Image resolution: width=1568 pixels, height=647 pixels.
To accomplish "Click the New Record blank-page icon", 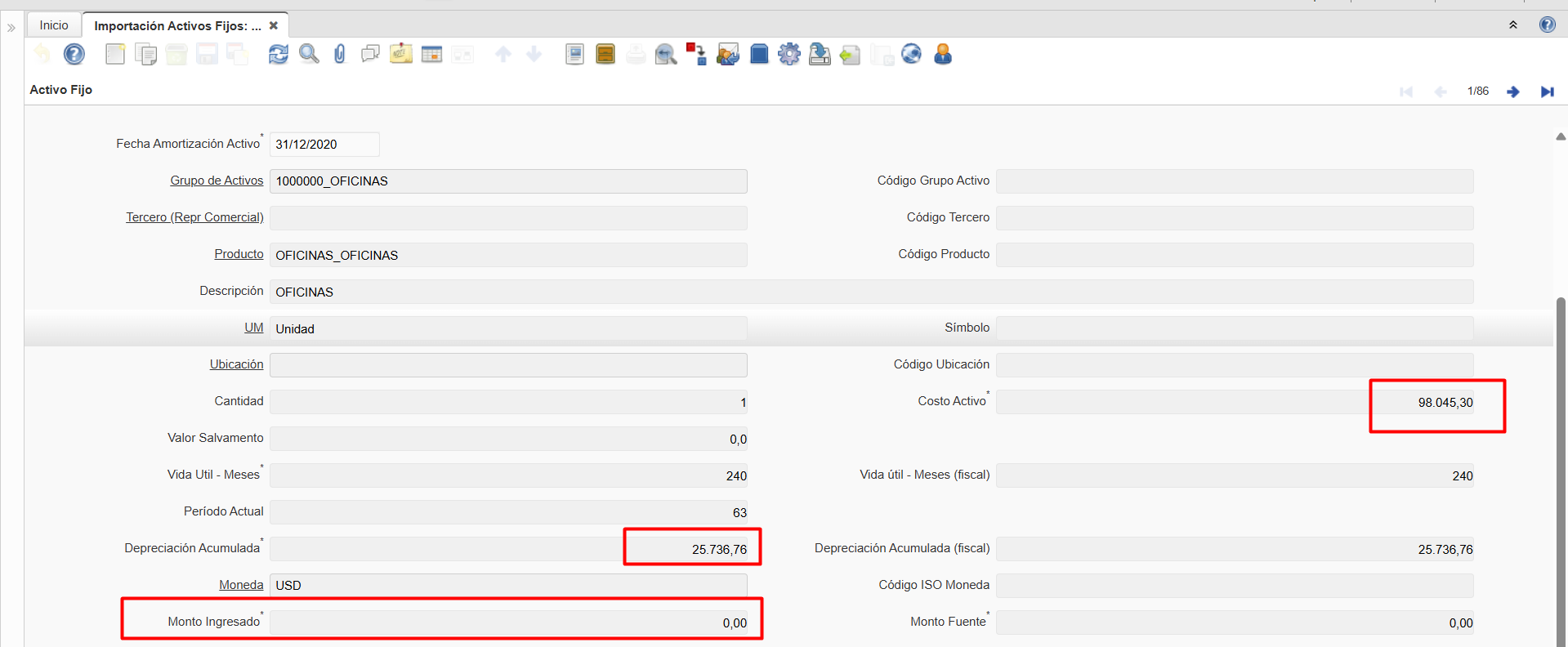I will tap(115, 55).
